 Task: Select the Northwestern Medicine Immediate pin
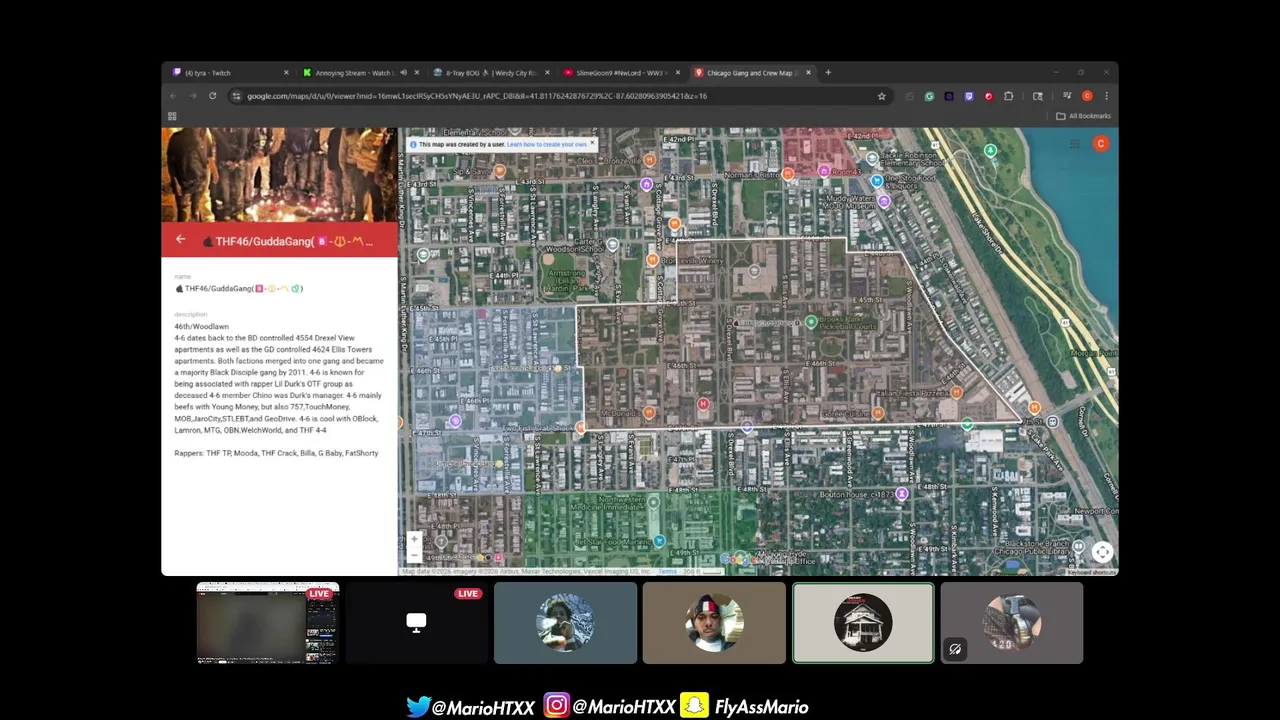(x=653, y=502)
